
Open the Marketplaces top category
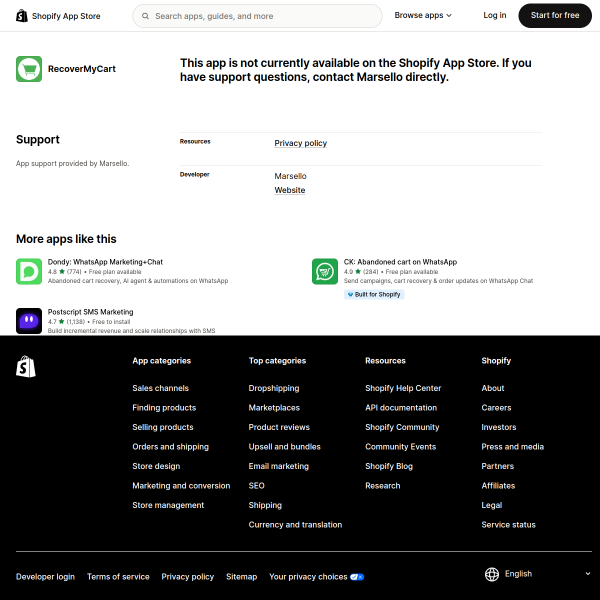tap(274, 408)
